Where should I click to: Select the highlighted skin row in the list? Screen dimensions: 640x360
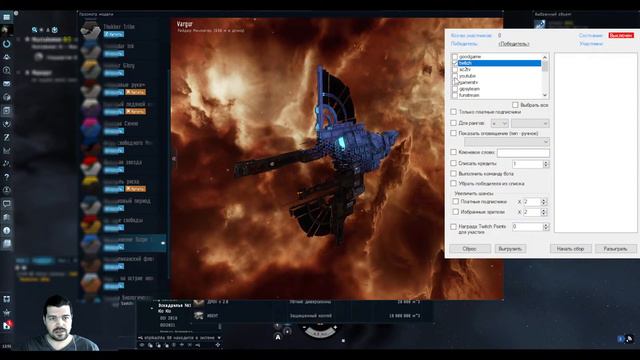[123, 243]
